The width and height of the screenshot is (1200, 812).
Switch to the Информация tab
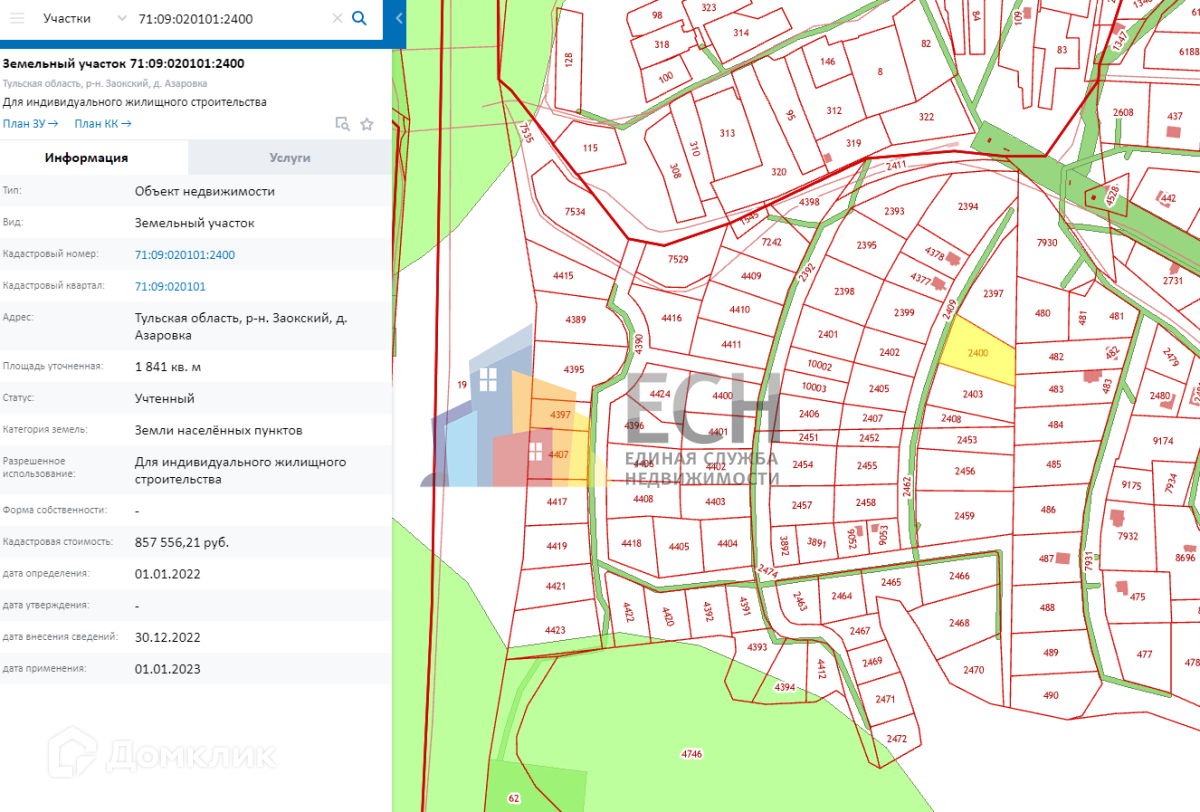coord(86,157)
